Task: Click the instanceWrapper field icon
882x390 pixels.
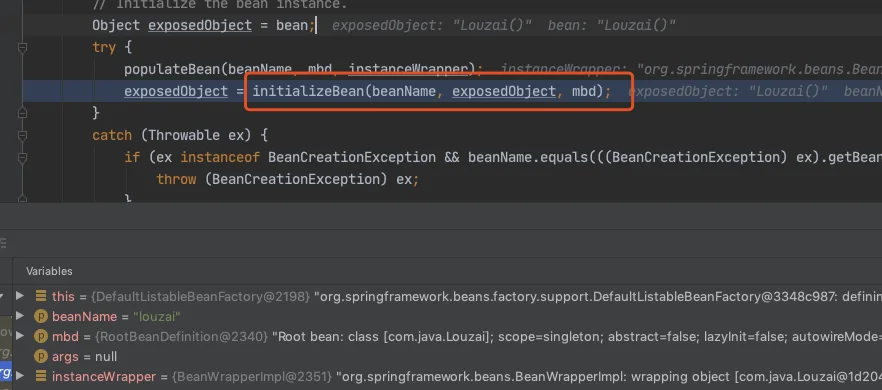Action: 40,376
